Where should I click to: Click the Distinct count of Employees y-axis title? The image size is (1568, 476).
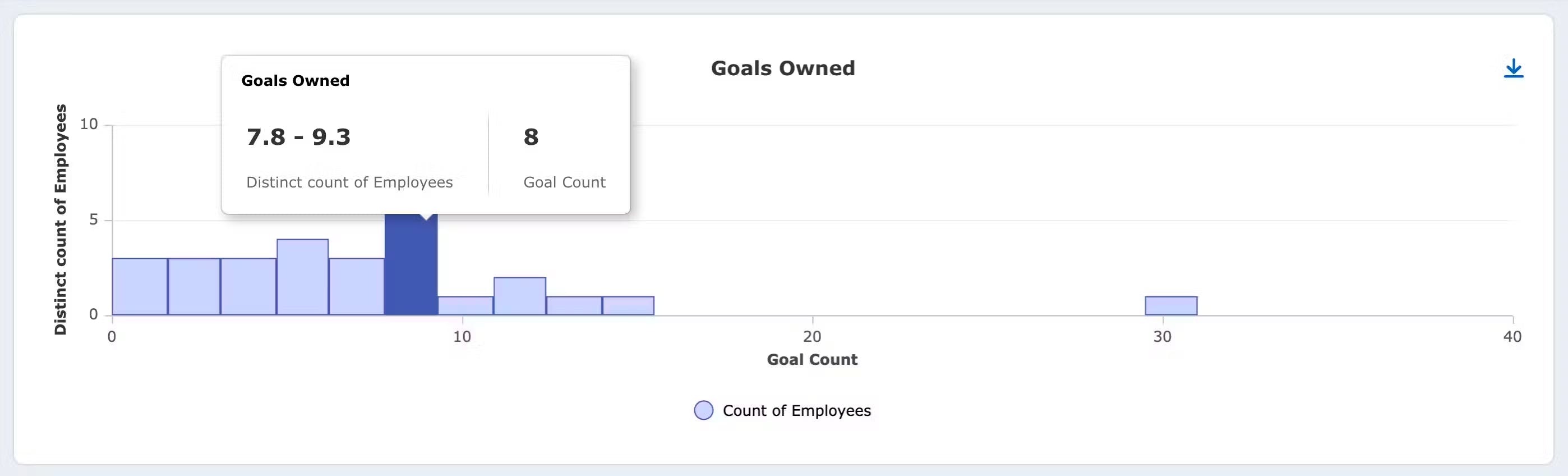point(60,219)
